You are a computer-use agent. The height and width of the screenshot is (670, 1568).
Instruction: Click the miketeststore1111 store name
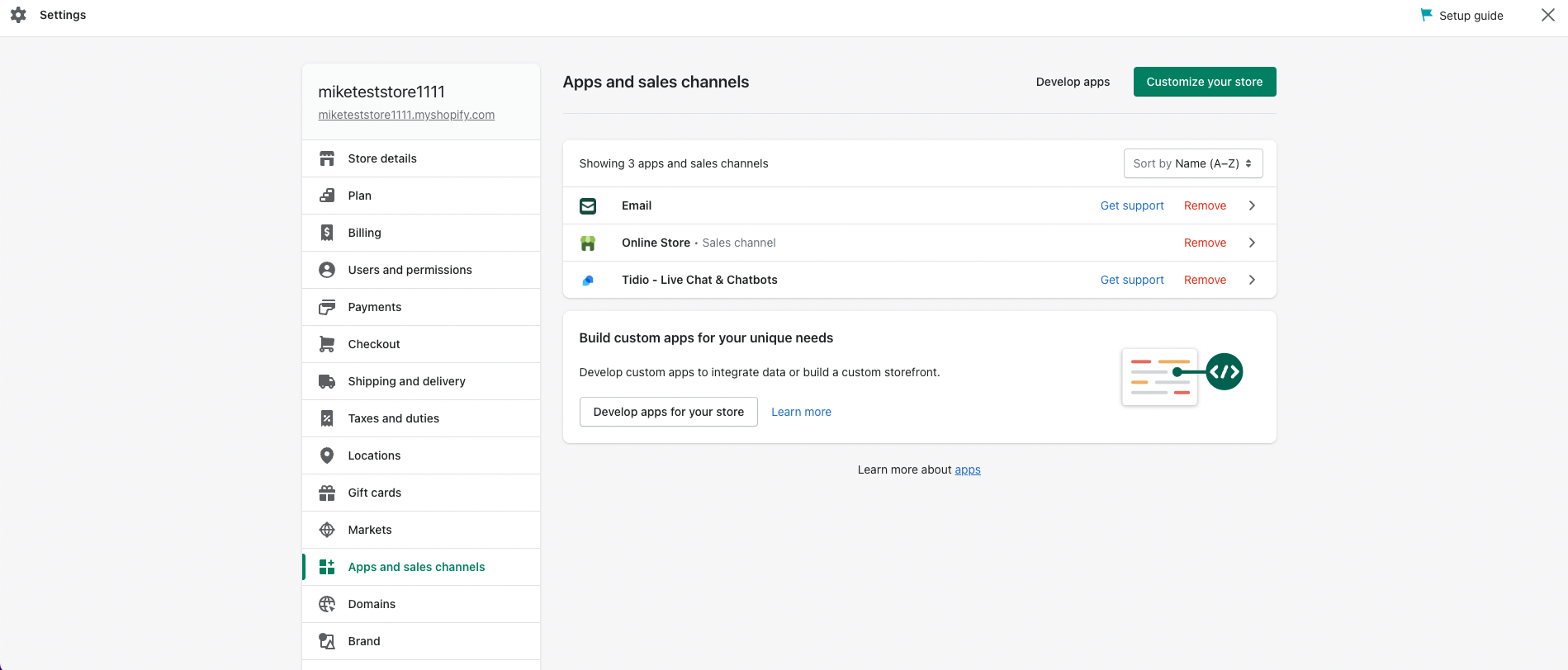[381, 92]
